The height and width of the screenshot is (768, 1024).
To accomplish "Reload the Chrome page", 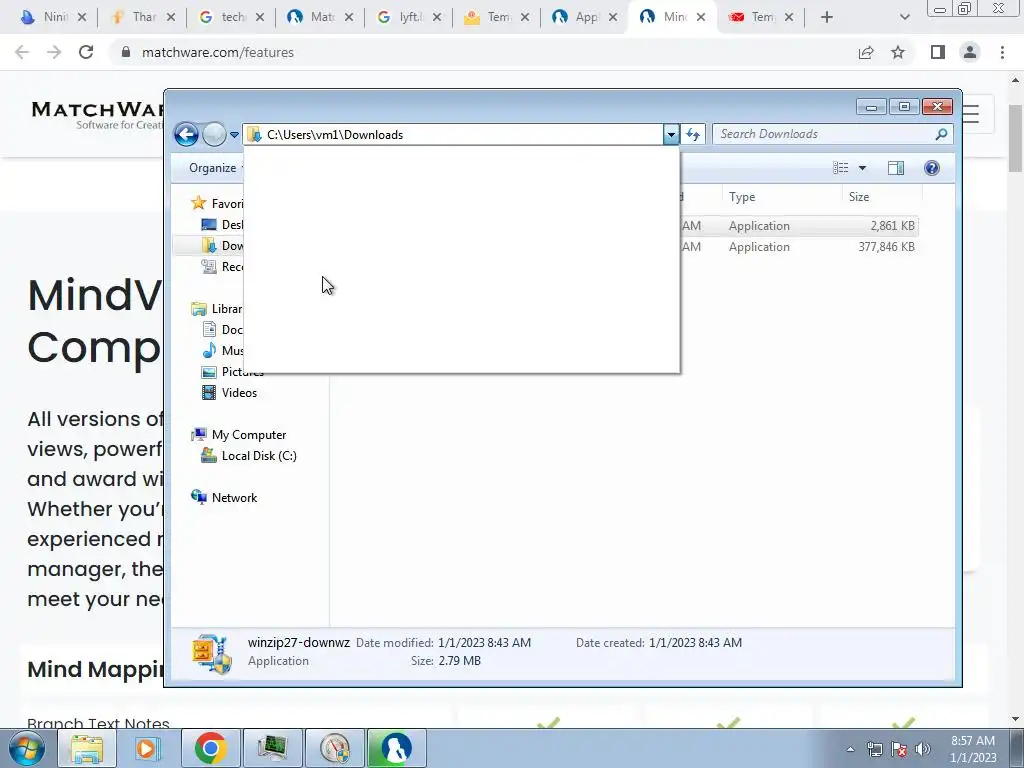I will pyautogui.click(x=86, y=52).
